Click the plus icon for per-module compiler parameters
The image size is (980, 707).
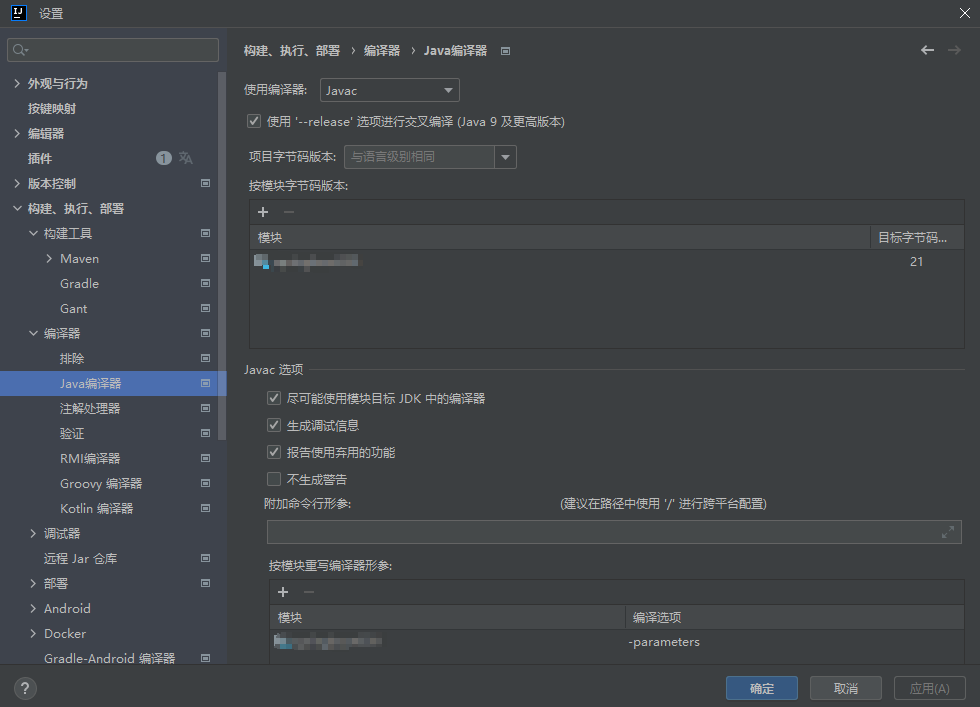click(x=283, y=592)
